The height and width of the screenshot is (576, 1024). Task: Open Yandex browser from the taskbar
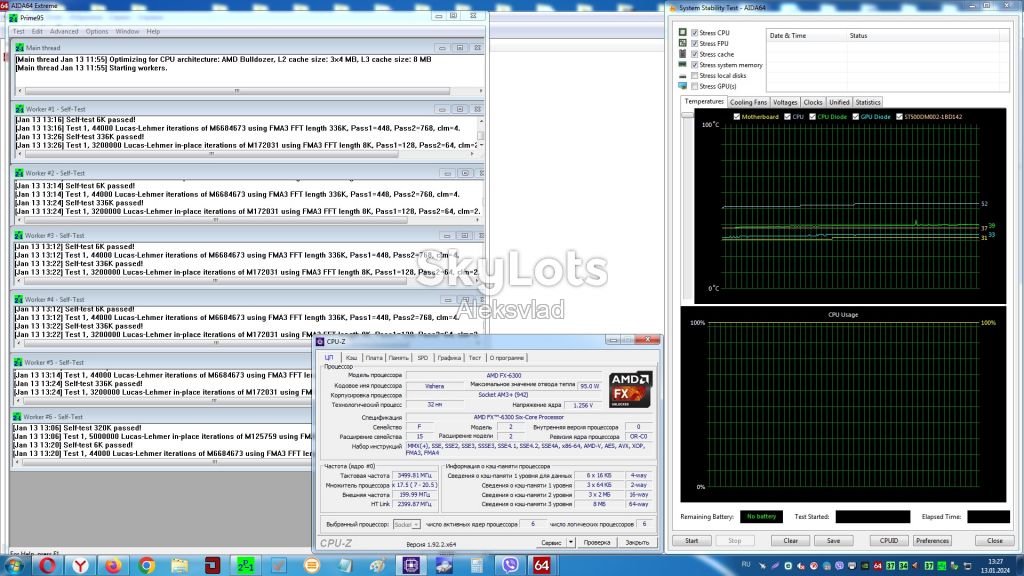click(x=80, y=565)
